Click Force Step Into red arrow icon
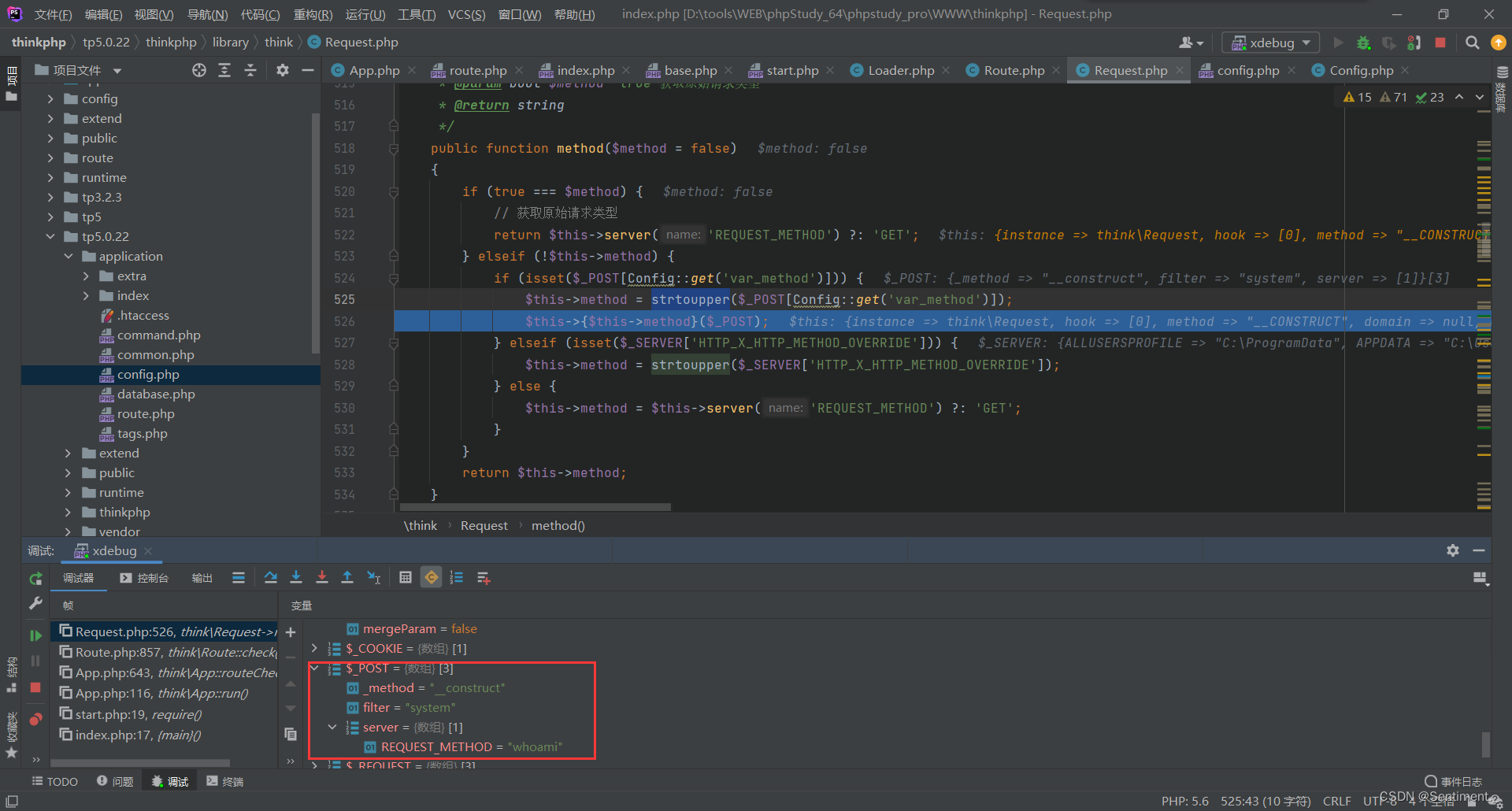Viewport: 1512px width, 811px height. [x=322, y=578]
